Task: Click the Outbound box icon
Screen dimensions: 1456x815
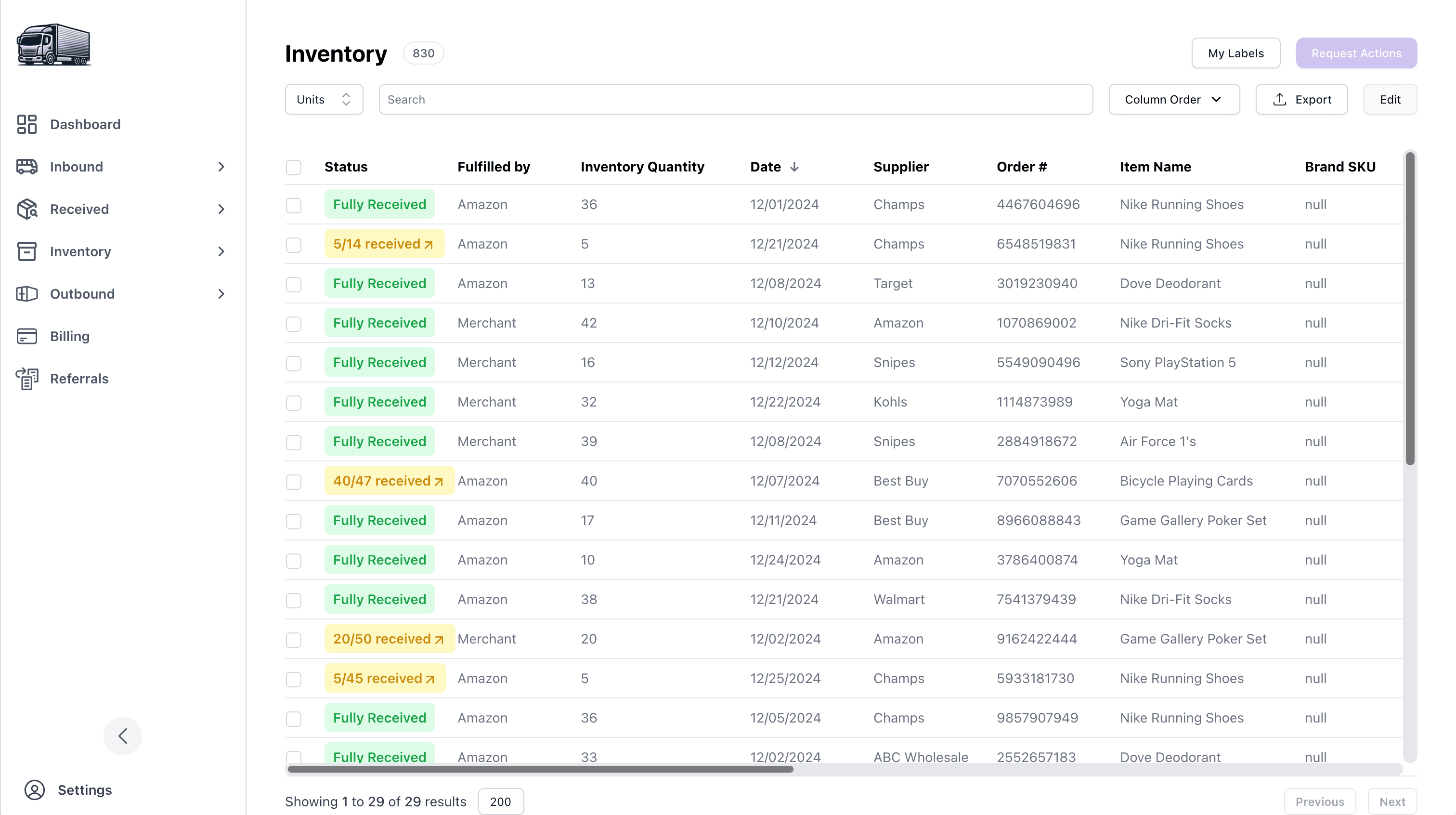Action: (26, 294)
